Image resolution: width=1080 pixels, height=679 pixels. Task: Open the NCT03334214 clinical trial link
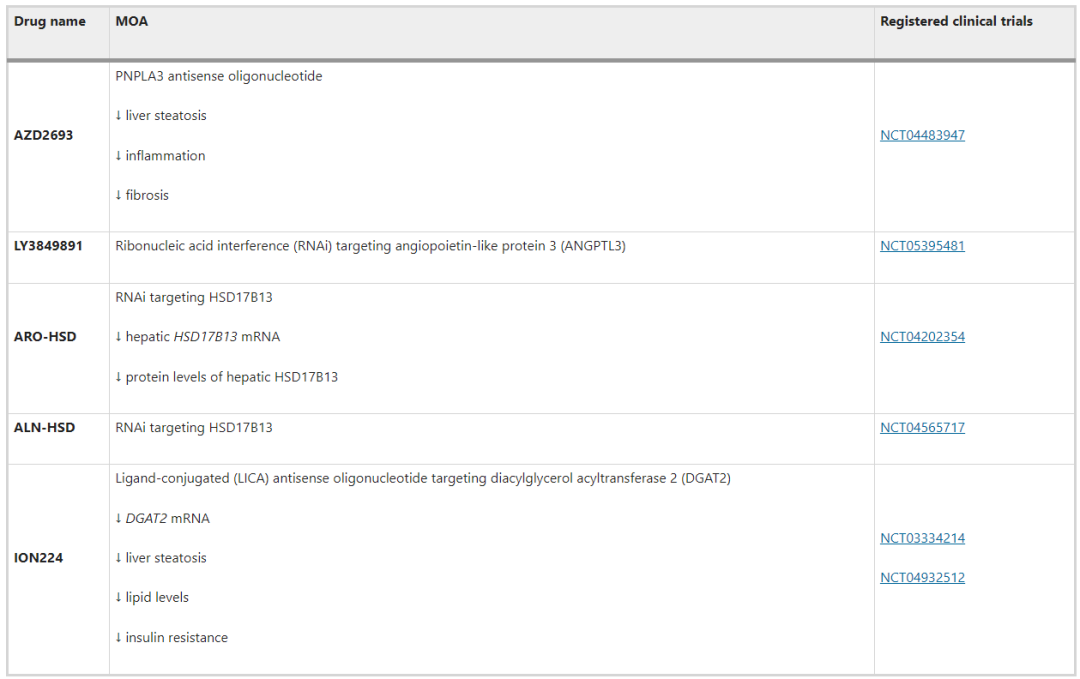point(922,538)
